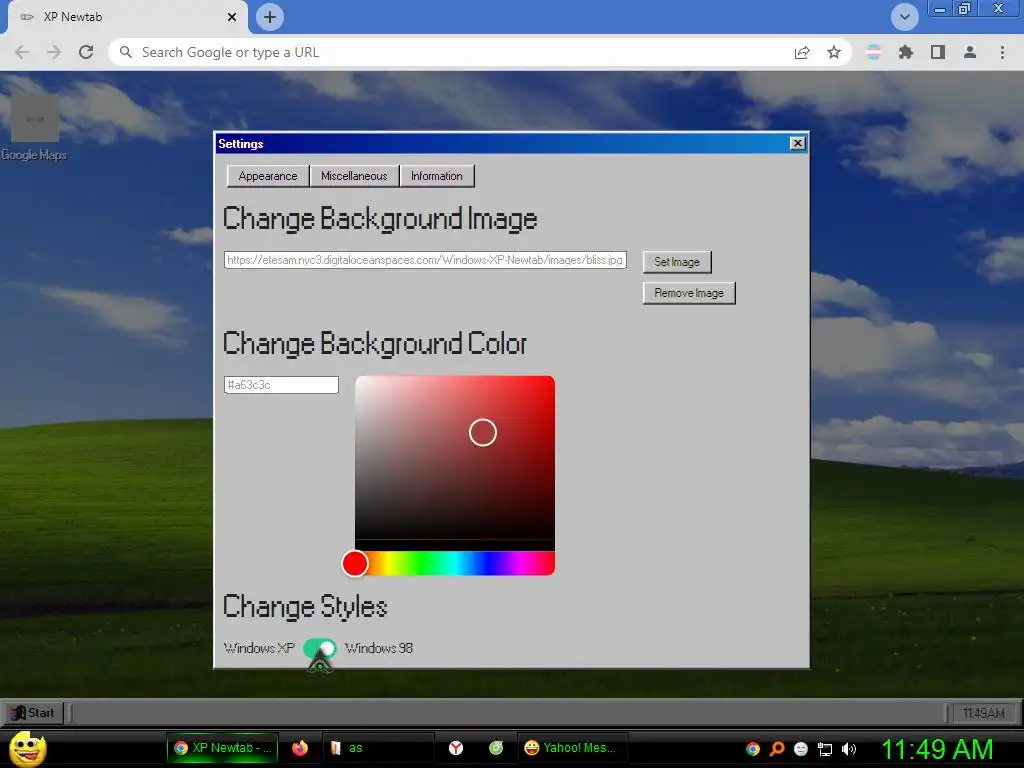The height and width of the screenshot is (768, 1024).
Task: Close the XP Newtab browser tab
Action: [x=232, y=17]
